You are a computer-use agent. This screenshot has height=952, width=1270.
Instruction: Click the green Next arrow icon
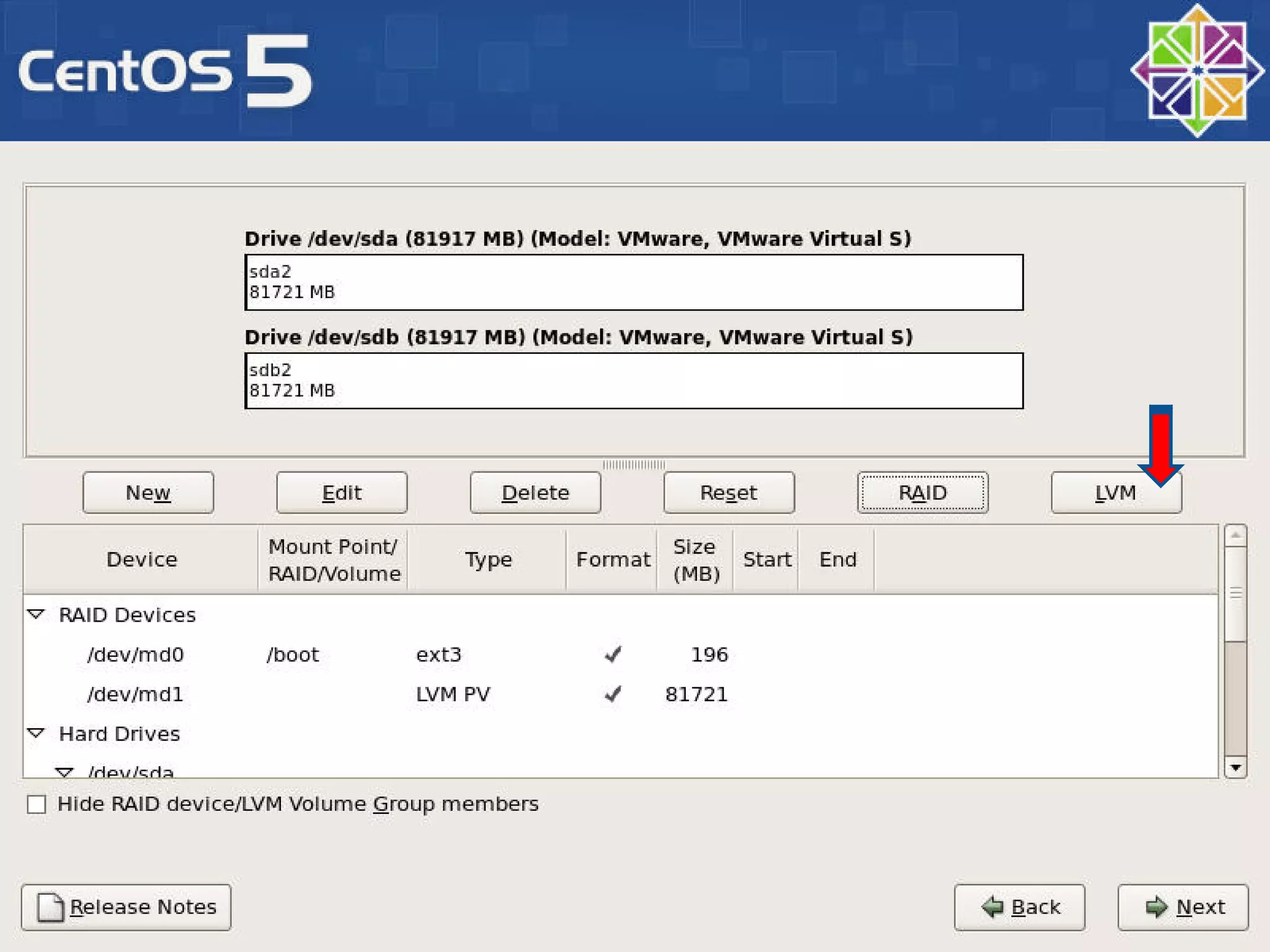[x=1156, y=907]
